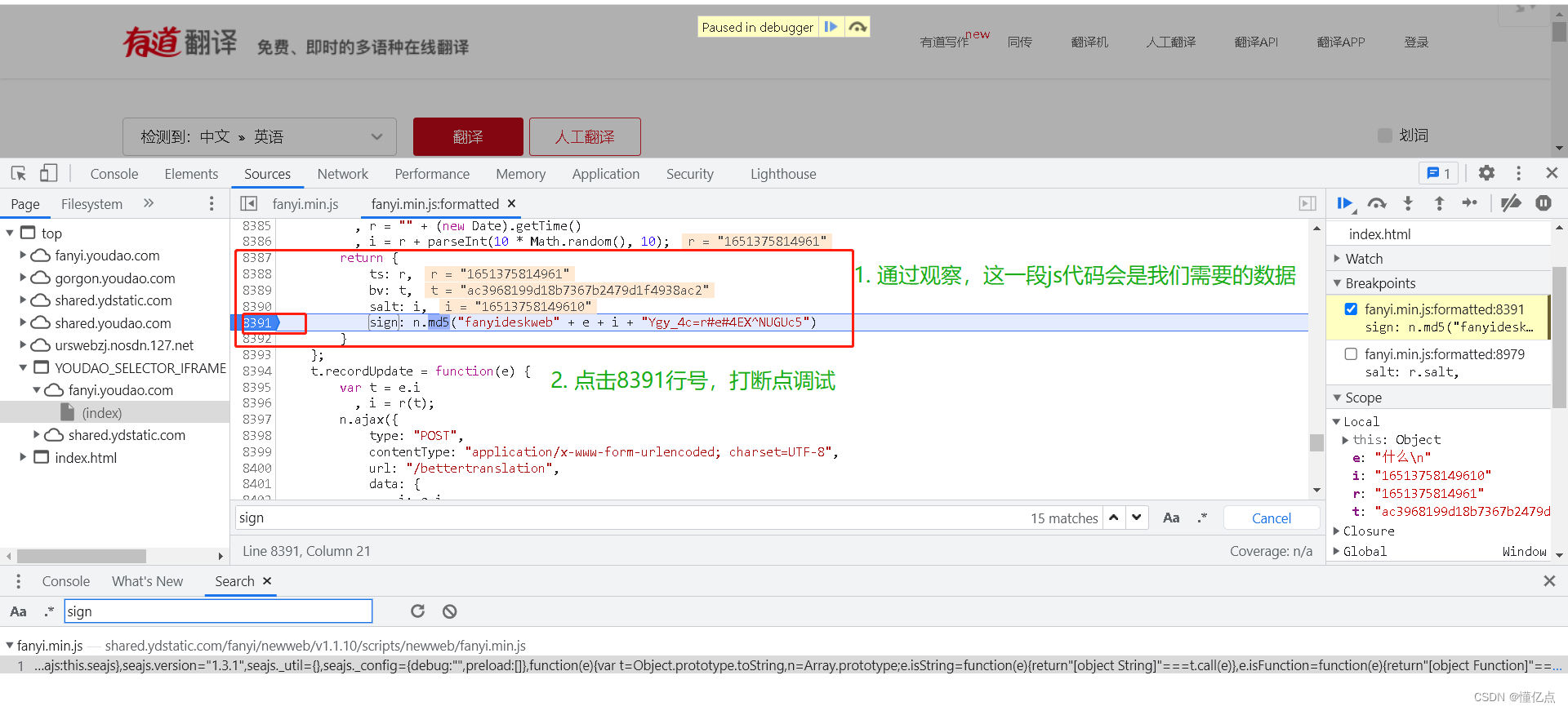1568x711 pixels.
Task: Collapse YOUDAO_SELECTOR_IFRAME node
Action: pos(23,367)
